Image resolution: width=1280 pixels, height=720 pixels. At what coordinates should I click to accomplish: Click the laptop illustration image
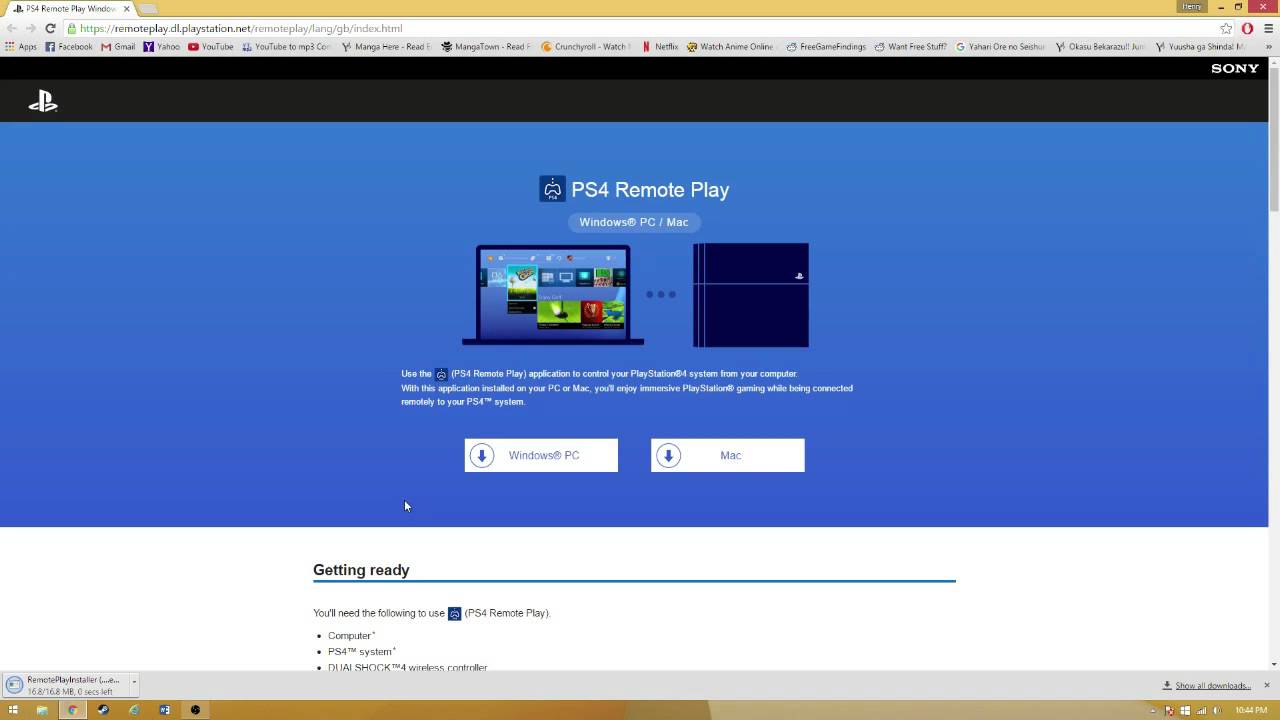pos(553,295)
